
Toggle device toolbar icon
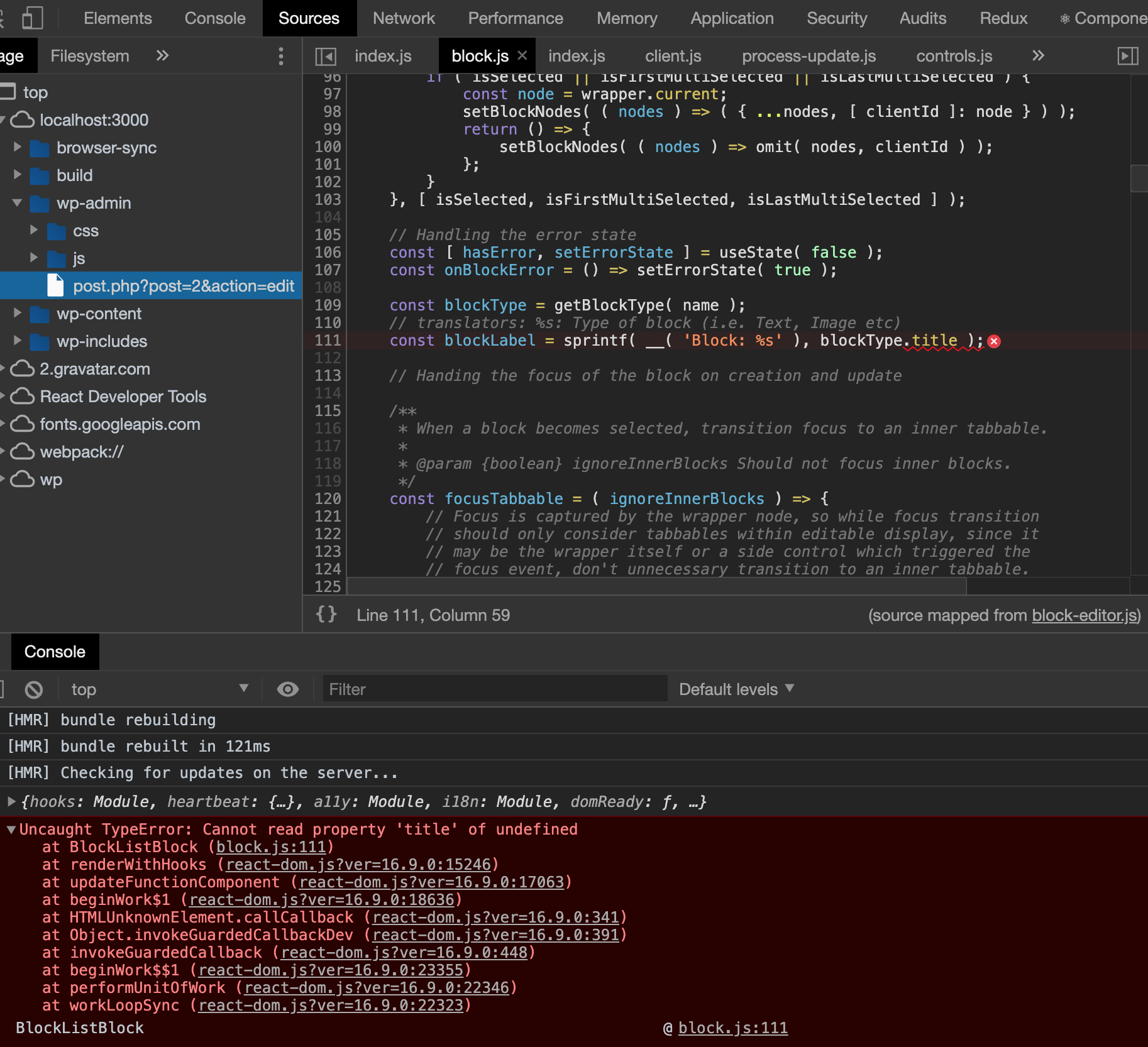coord(32,18)
